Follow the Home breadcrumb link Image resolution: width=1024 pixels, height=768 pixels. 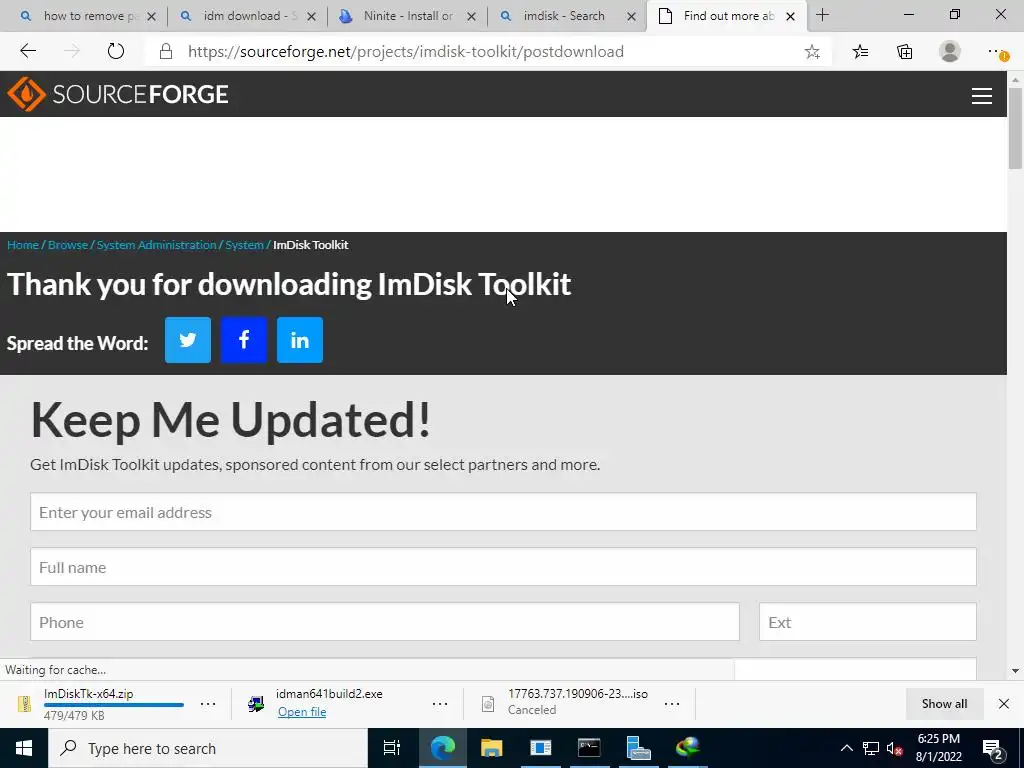point(23,245)
